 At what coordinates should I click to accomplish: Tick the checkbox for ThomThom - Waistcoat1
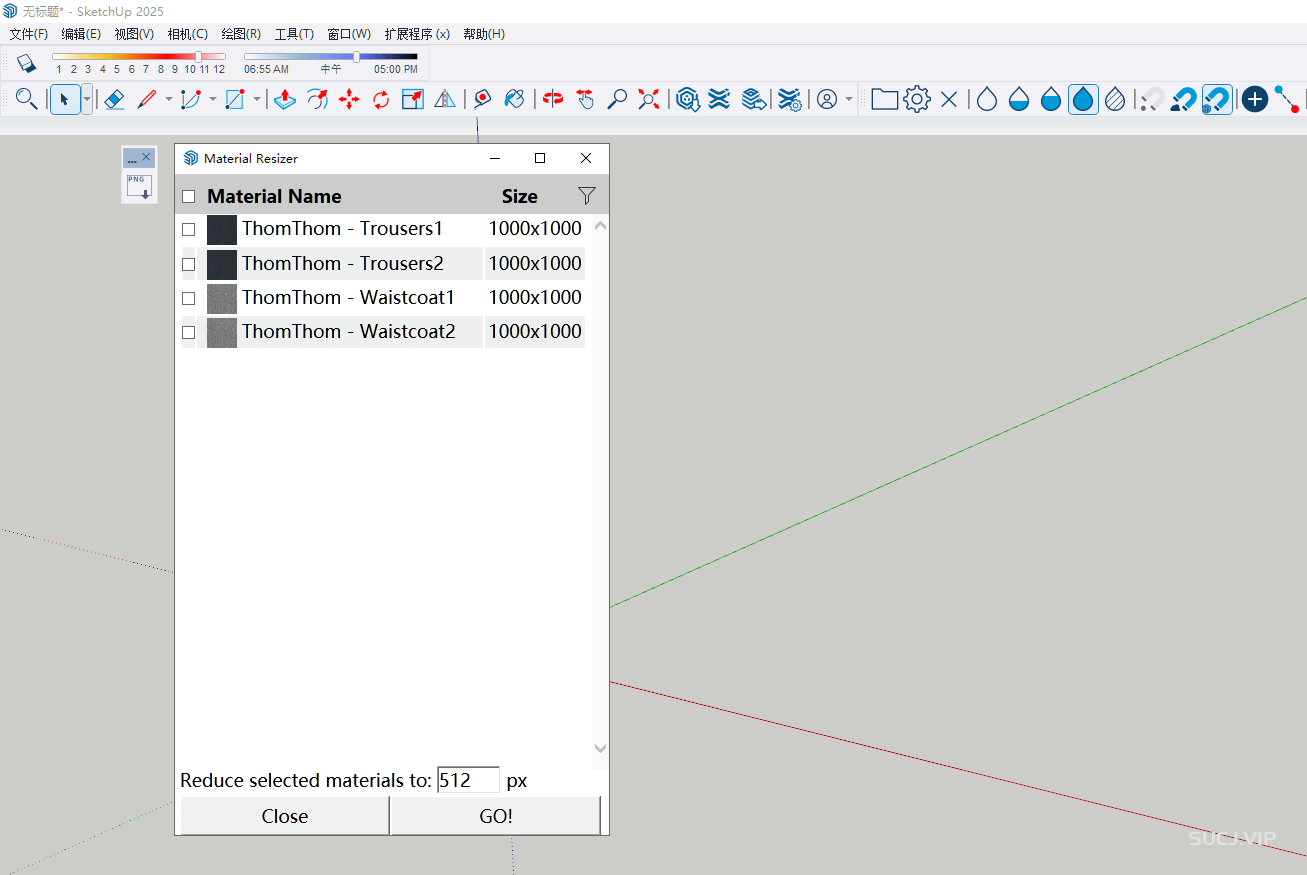click(188, 298)
